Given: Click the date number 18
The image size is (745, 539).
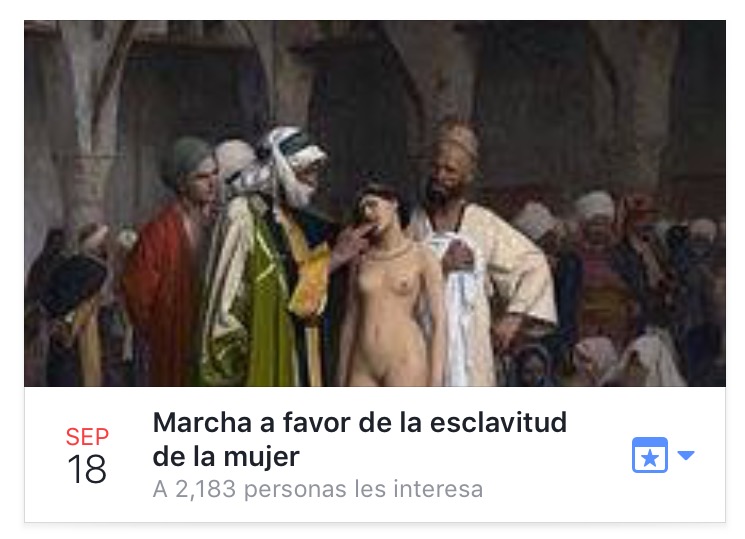Looking at the screenshot, I should coord(87,469).
